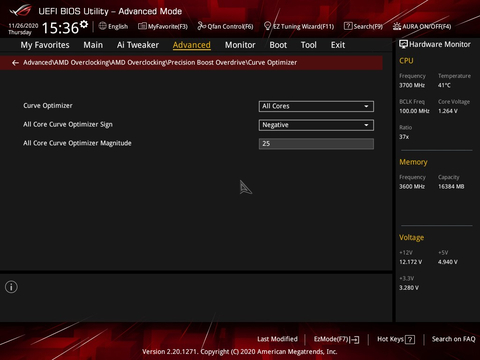Select the Advanced tab
480x360 pixels.
tap(192, 45)
